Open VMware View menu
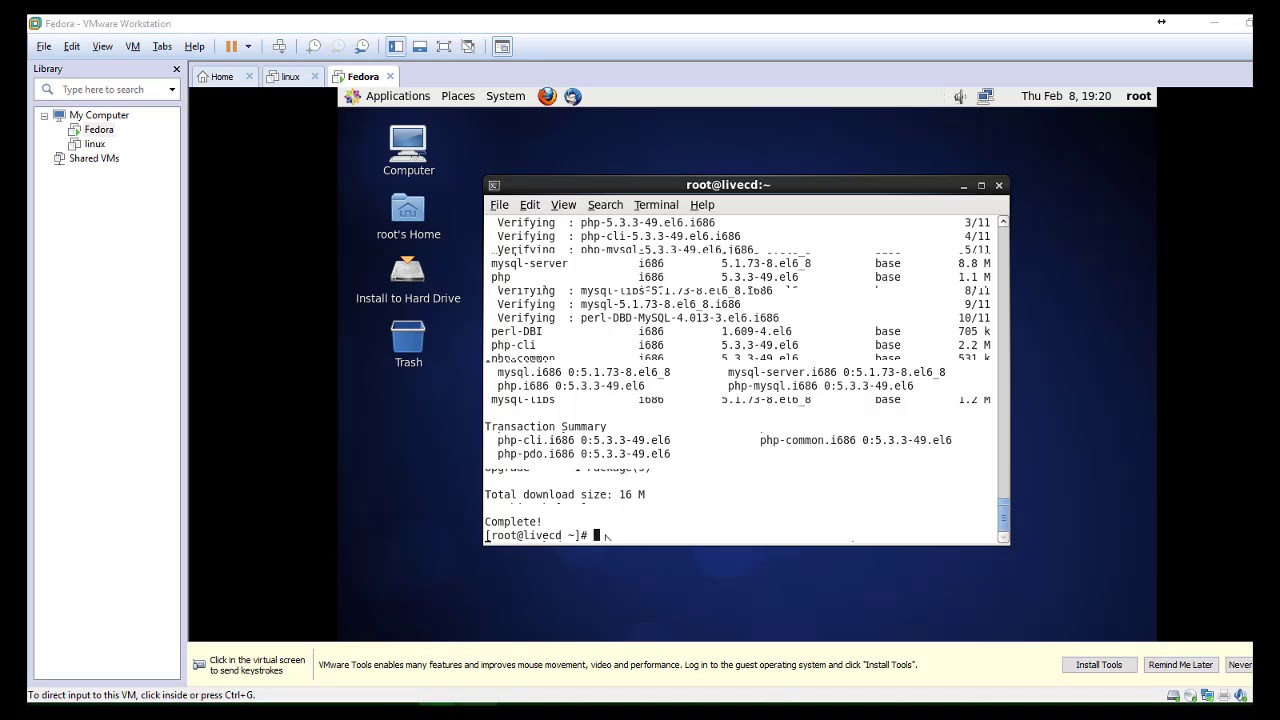This screenshot has width=1280, height=720. pyautogui.click(x=102, y=46)
